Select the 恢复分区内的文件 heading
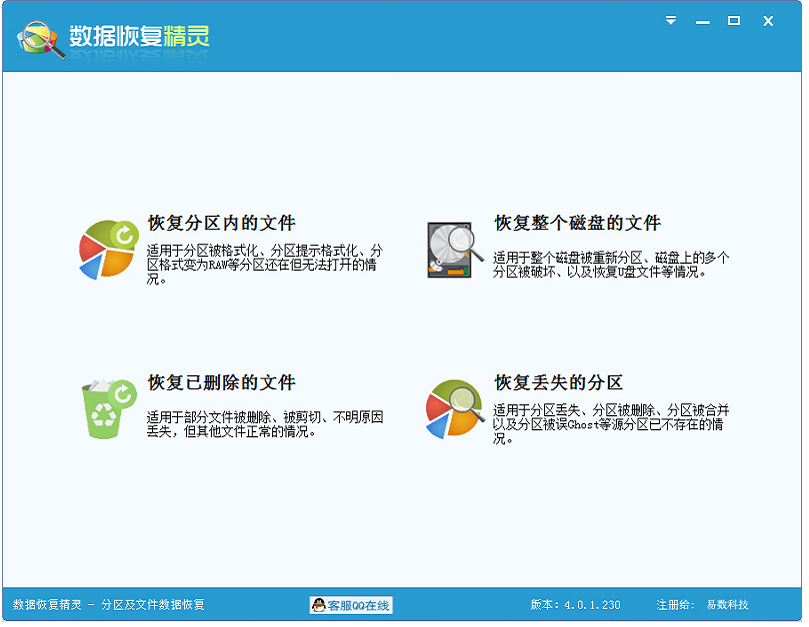809x627 pixels. click(x=221, y=223)
